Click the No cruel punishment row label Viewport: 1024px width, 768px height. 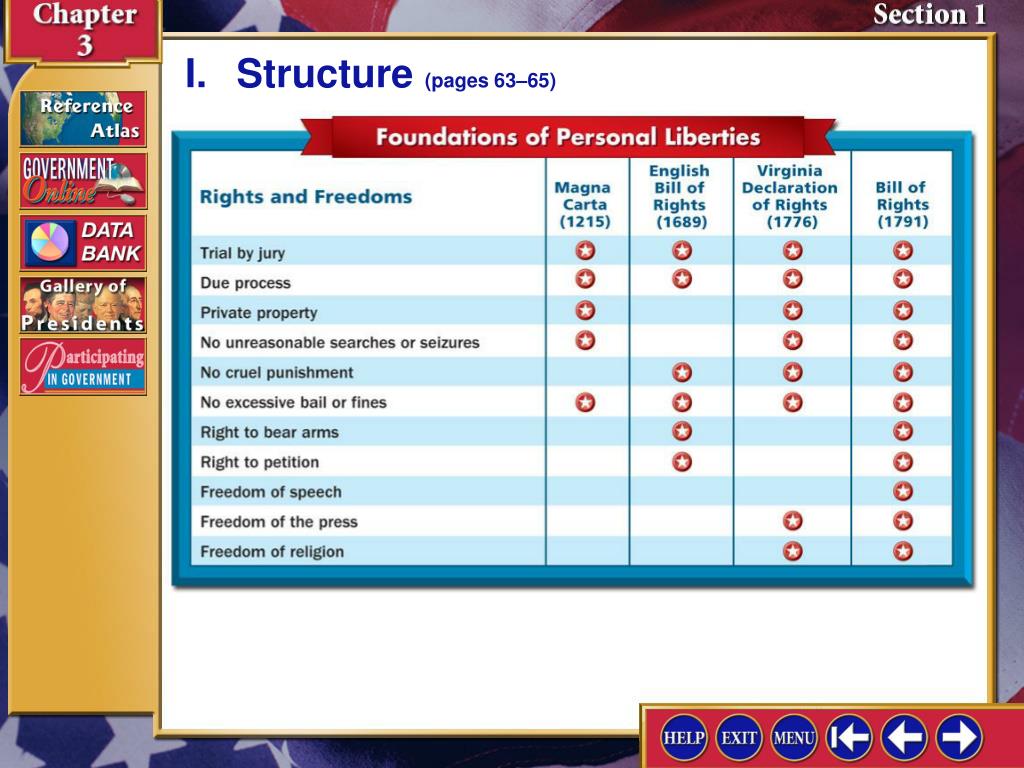pyautogui.click(x=277, y=373)
